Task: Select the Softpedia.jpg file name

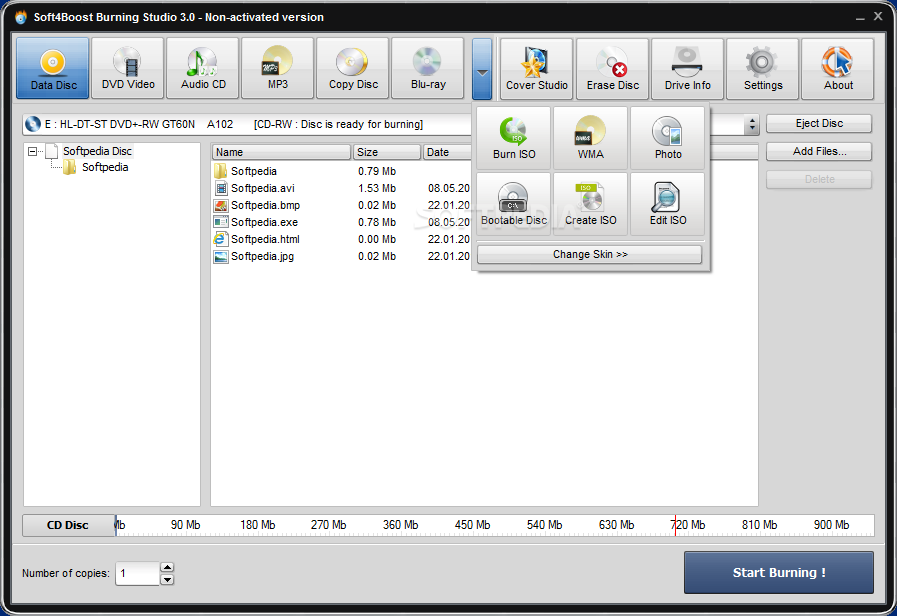Action: (262, 256)
